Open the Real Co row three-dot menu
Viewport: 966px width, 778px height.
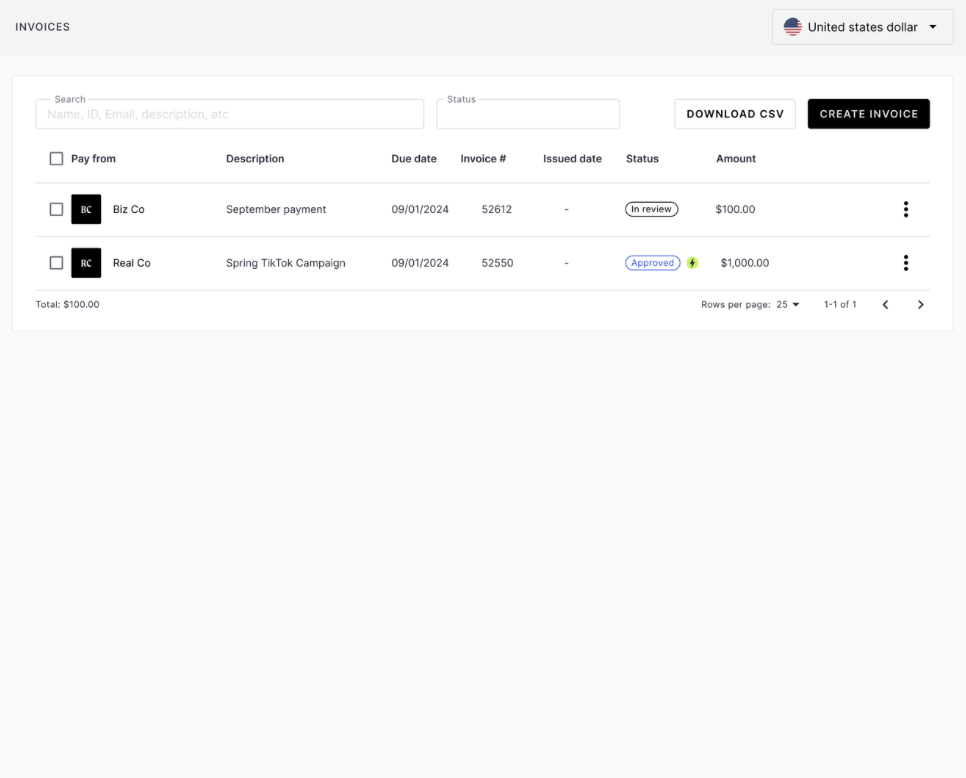905,263
